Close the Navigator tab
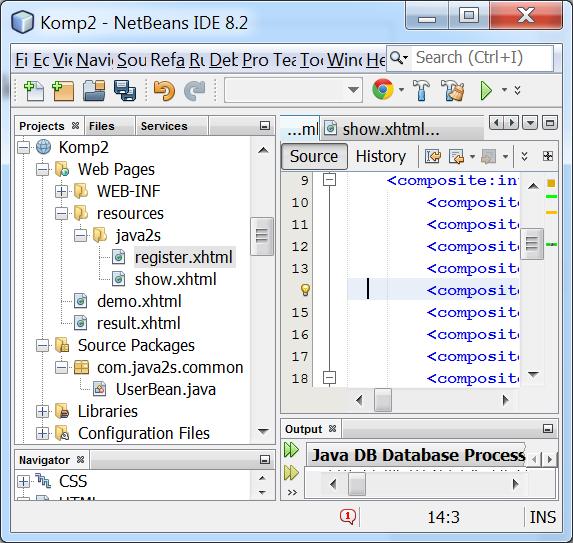Image resolution: width=573 pixels, height=543 pixels. [80, 459]
